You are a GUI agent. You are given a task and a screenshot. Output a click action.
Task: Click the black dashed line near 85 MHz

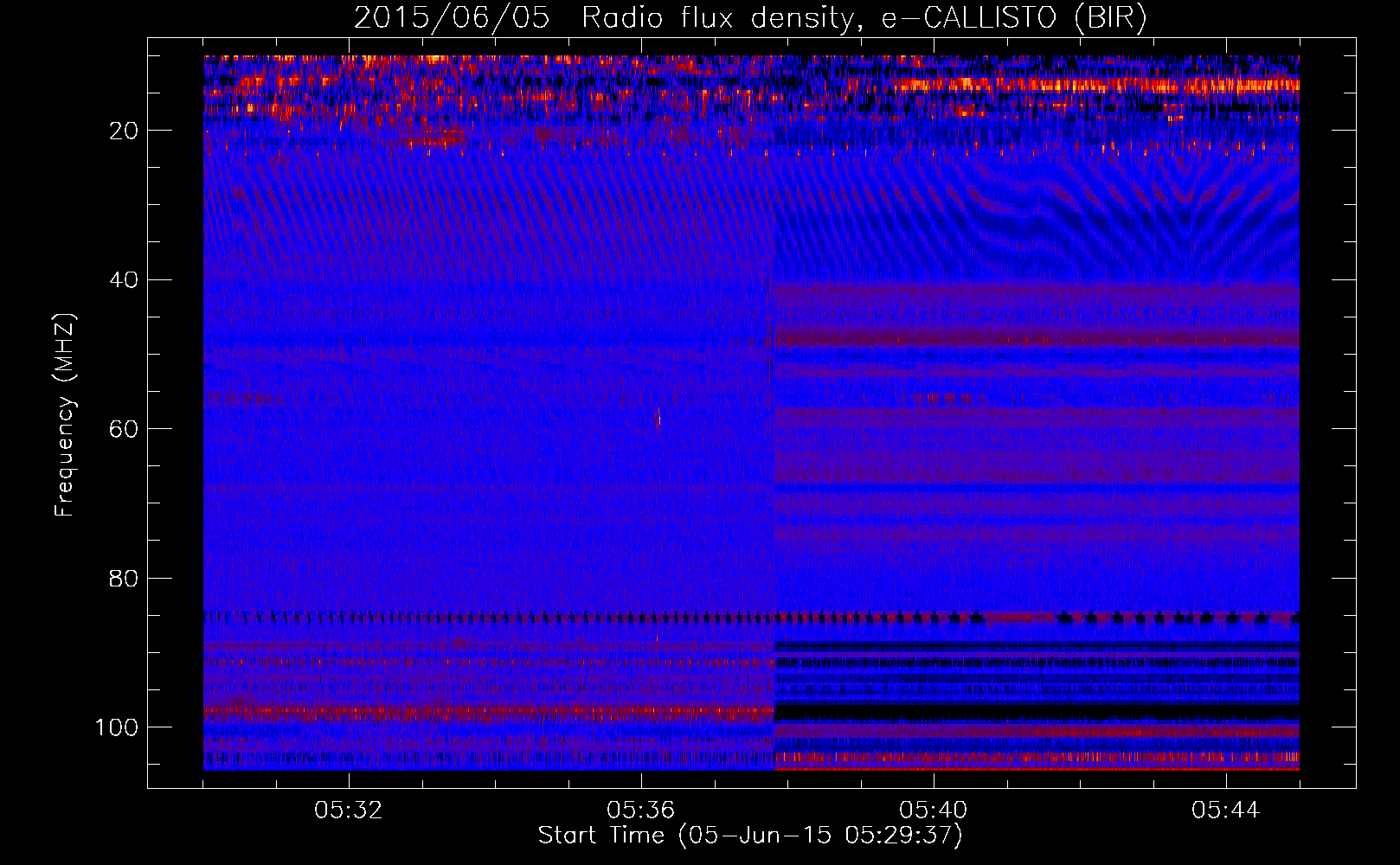519,618
